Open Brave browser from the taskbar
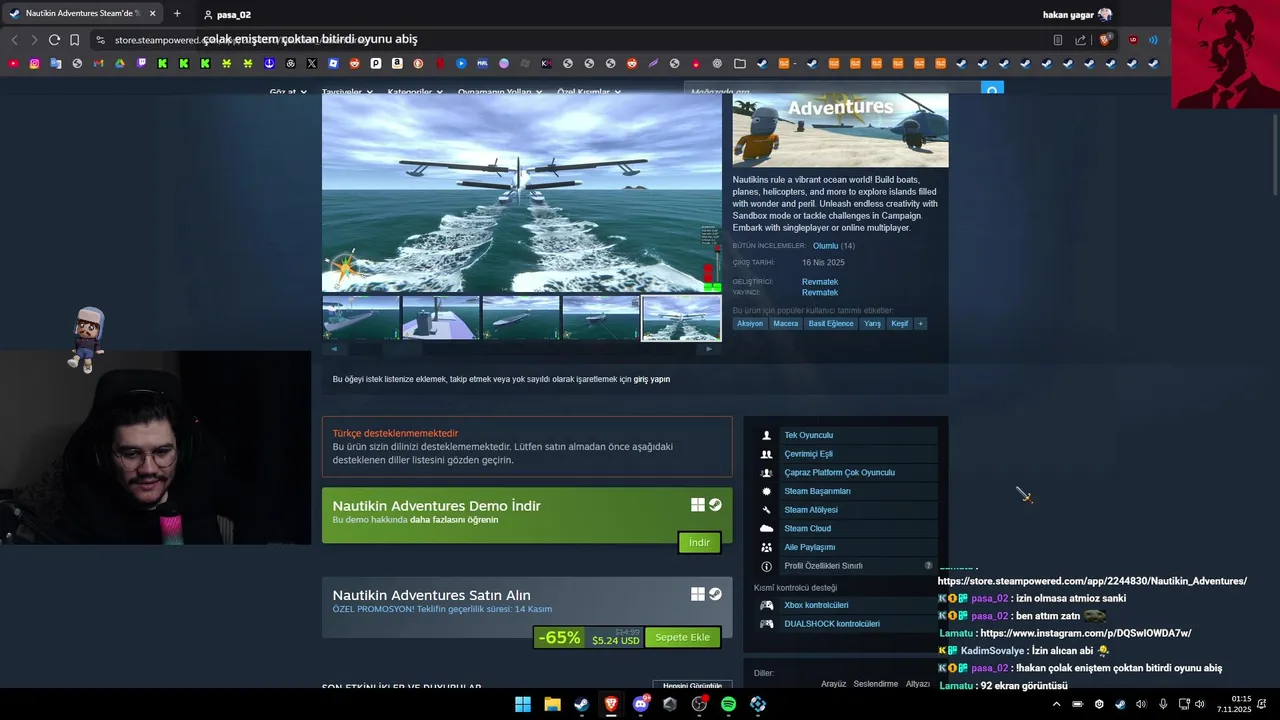The width and height of the screenshot is (1280, 720). tap(611, 704)
